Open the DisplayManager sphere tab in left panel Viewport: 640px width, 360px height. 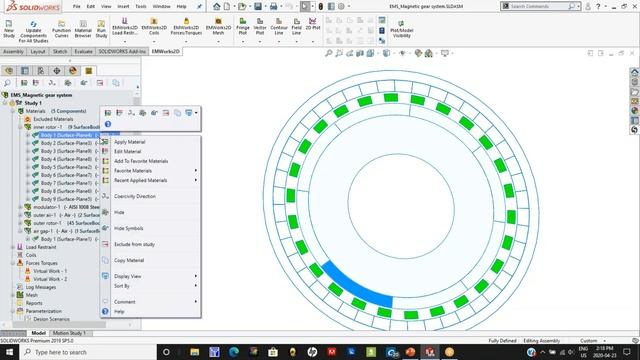tap(73, 71)
